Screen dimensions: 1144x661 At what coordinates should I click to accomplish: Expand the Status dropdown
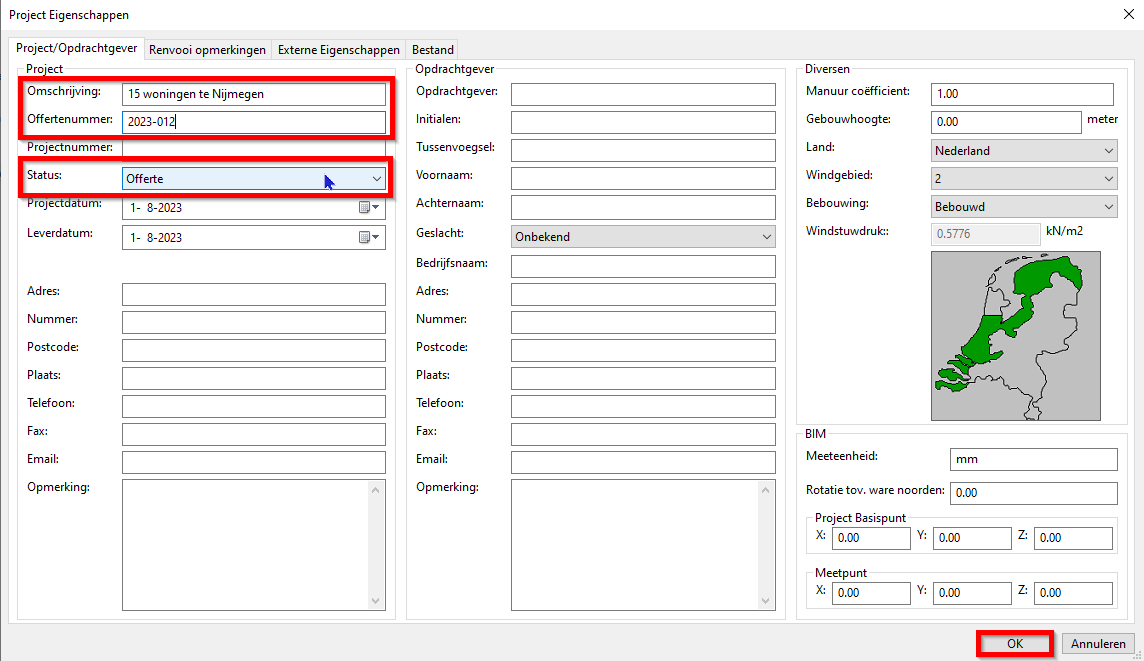coord(376,179)
